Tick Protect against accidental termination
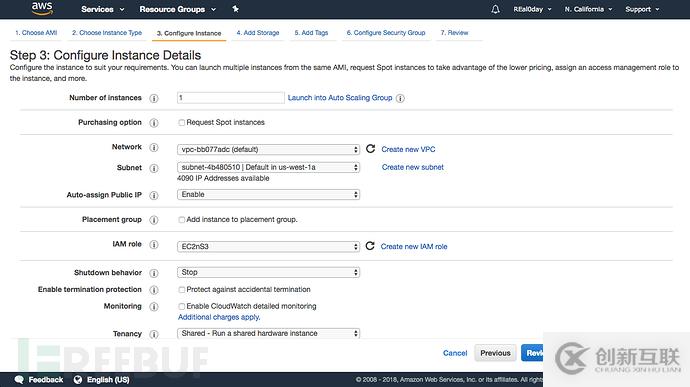This screenshot has width=690, height=387. click(181, 290)
